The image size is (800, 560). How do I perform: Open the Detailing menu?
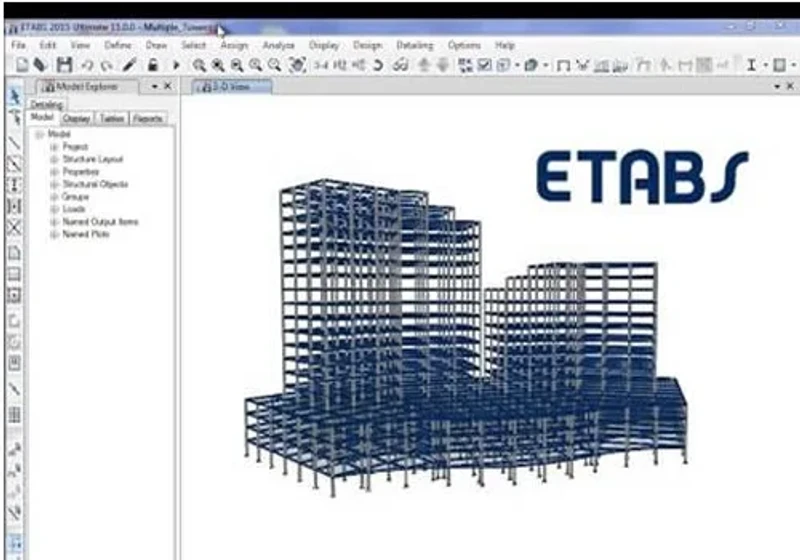(x=415, y=45)
